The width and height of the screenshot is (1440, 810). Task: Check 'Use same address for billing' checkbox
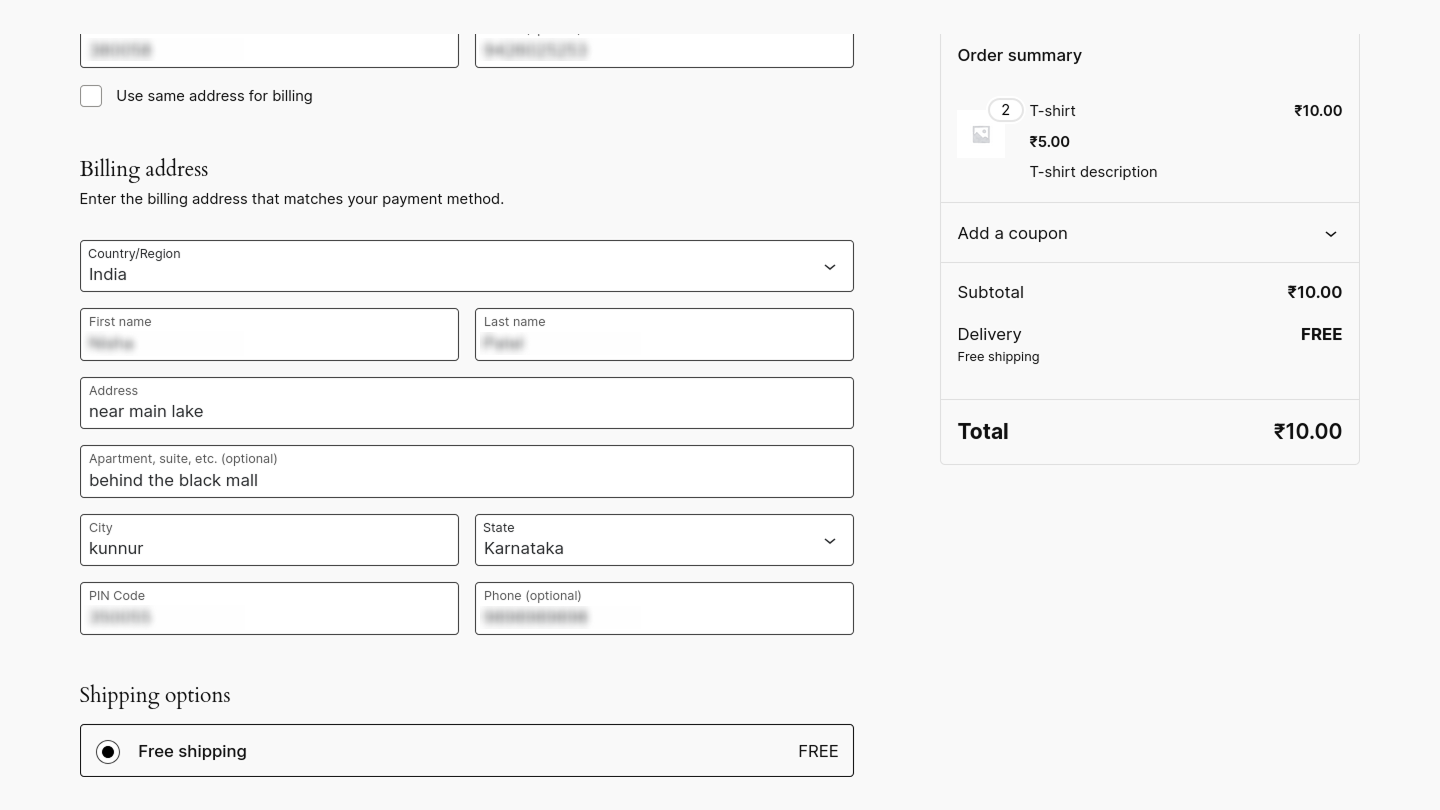point(91,96)
